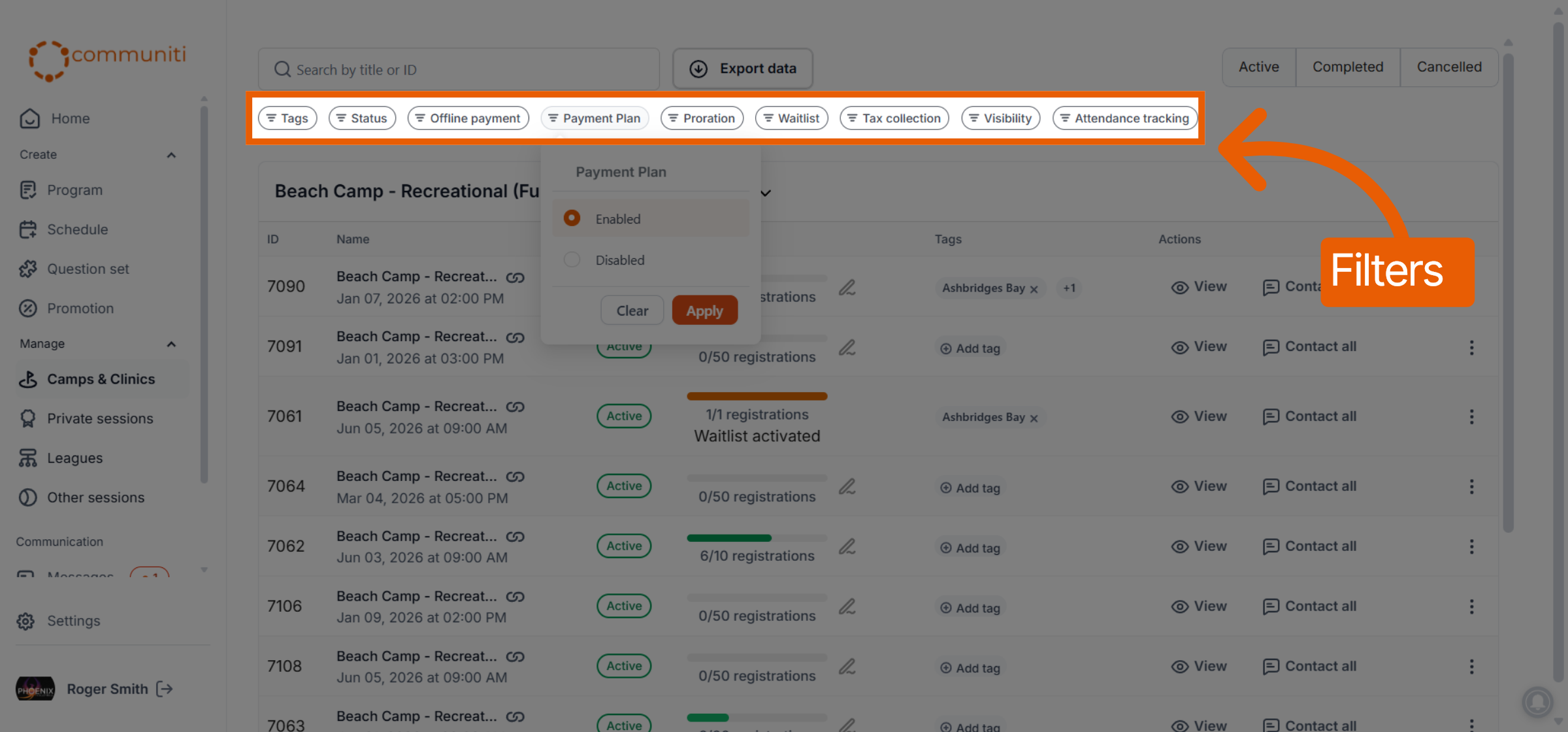Open the Status filter

(x=362, y=118)
